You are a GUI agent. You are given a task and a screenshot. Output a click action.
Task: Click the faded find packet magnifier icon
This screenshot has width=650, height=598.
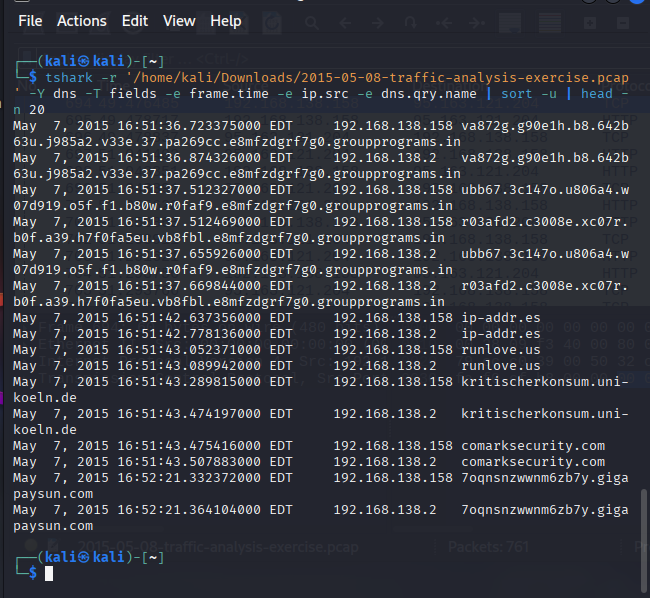[309, 22]
